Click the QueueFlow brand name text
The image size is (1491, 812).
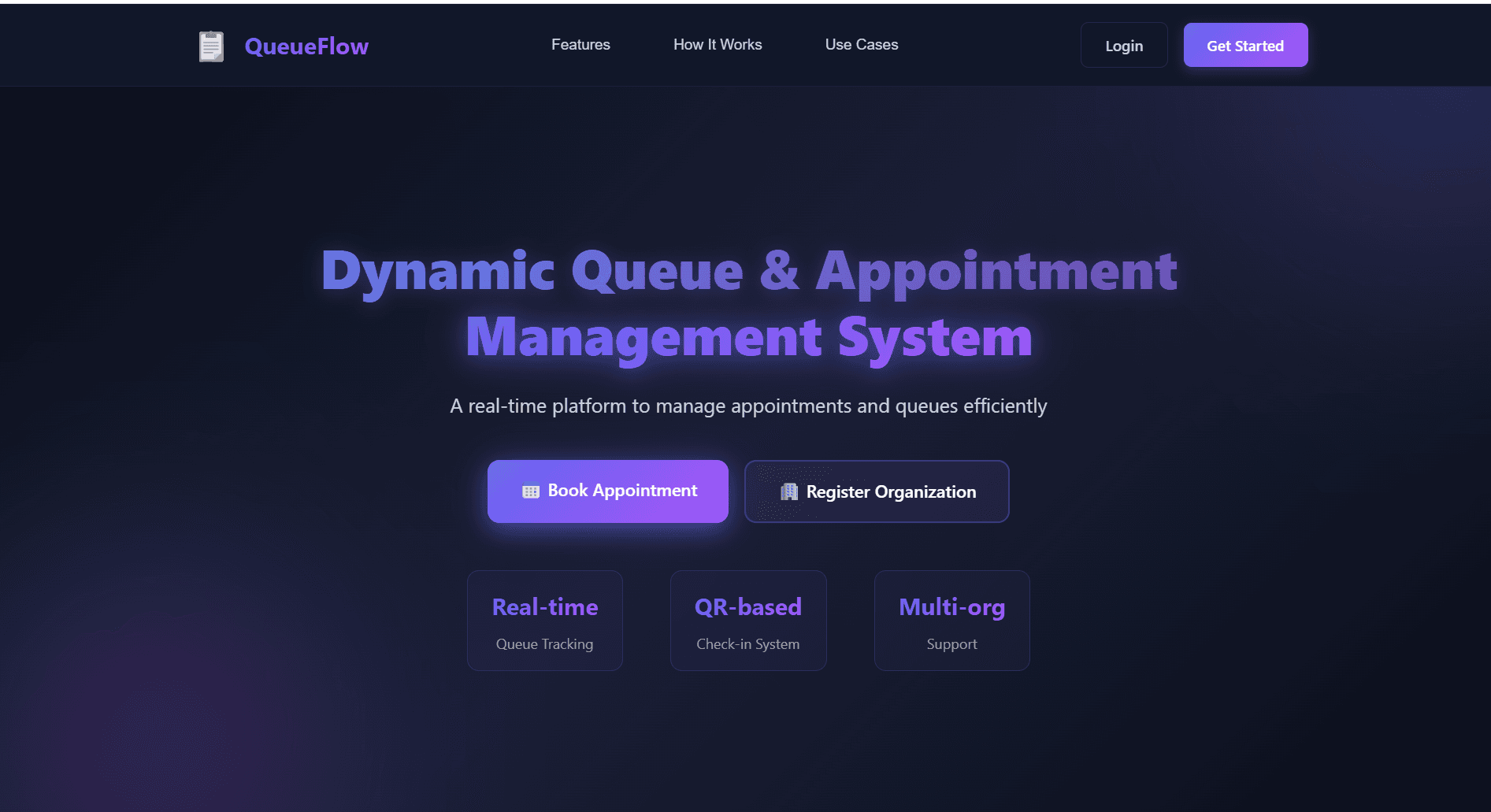[306, 46]
